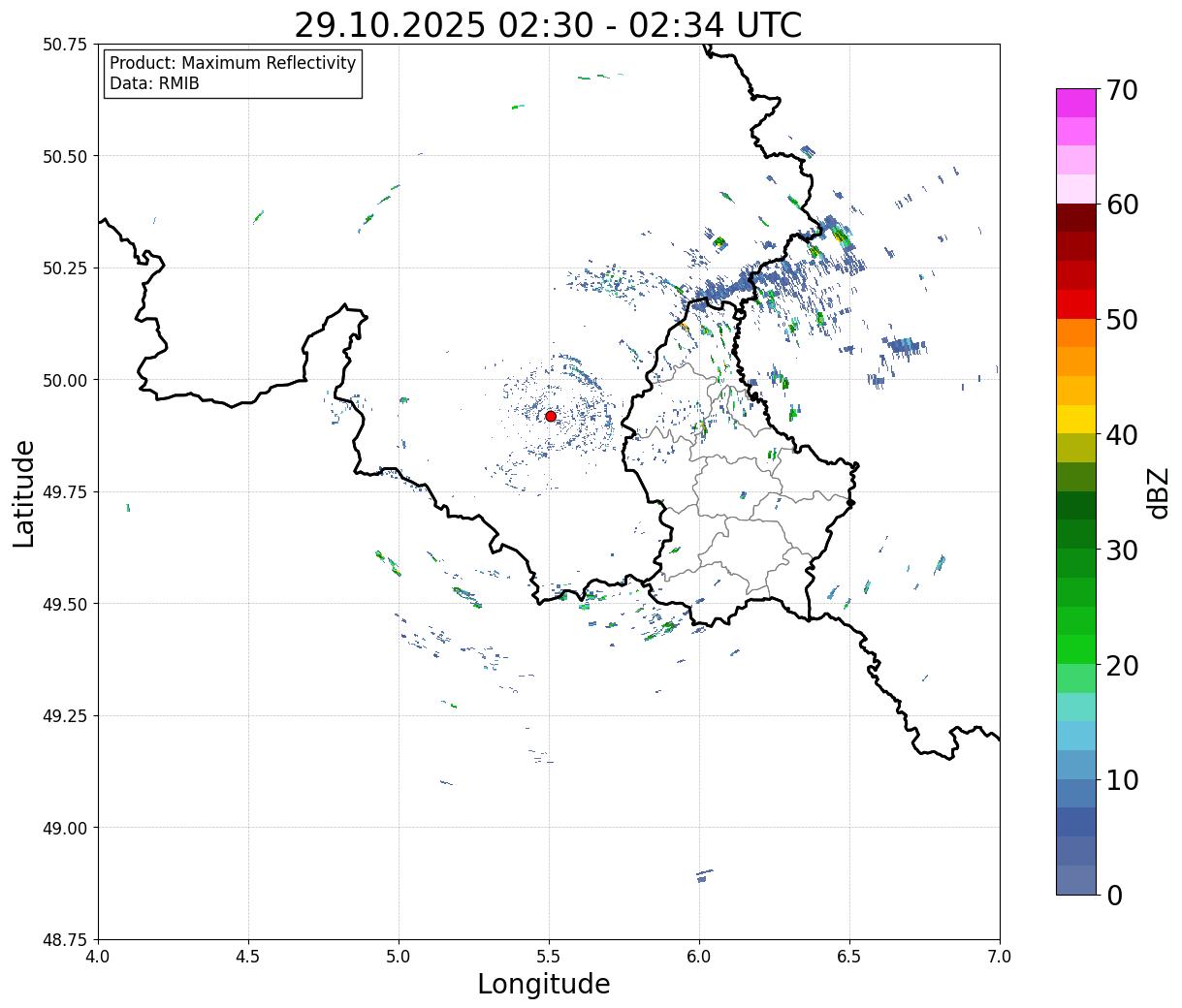This screenshot has width=1182, height=1008.
Task: Click the 'Longitude' axis label
Action: [544, 984]
